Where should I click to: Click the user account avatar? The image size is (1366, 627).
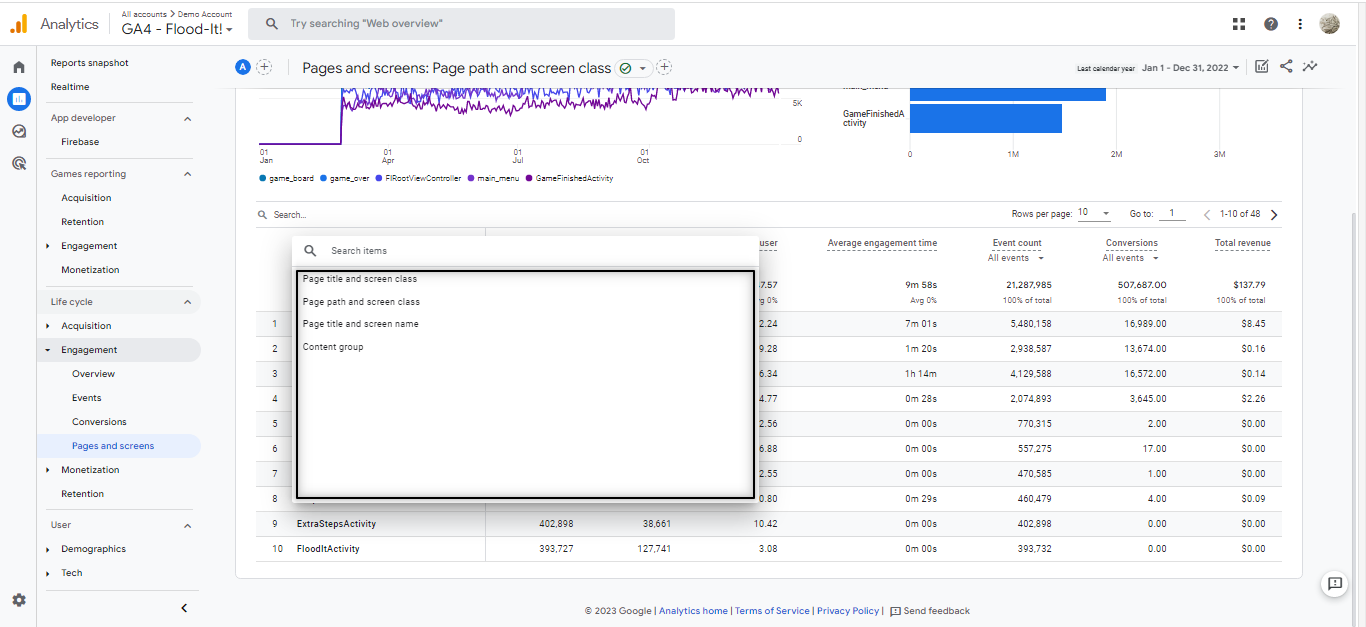click(1329, 24)
